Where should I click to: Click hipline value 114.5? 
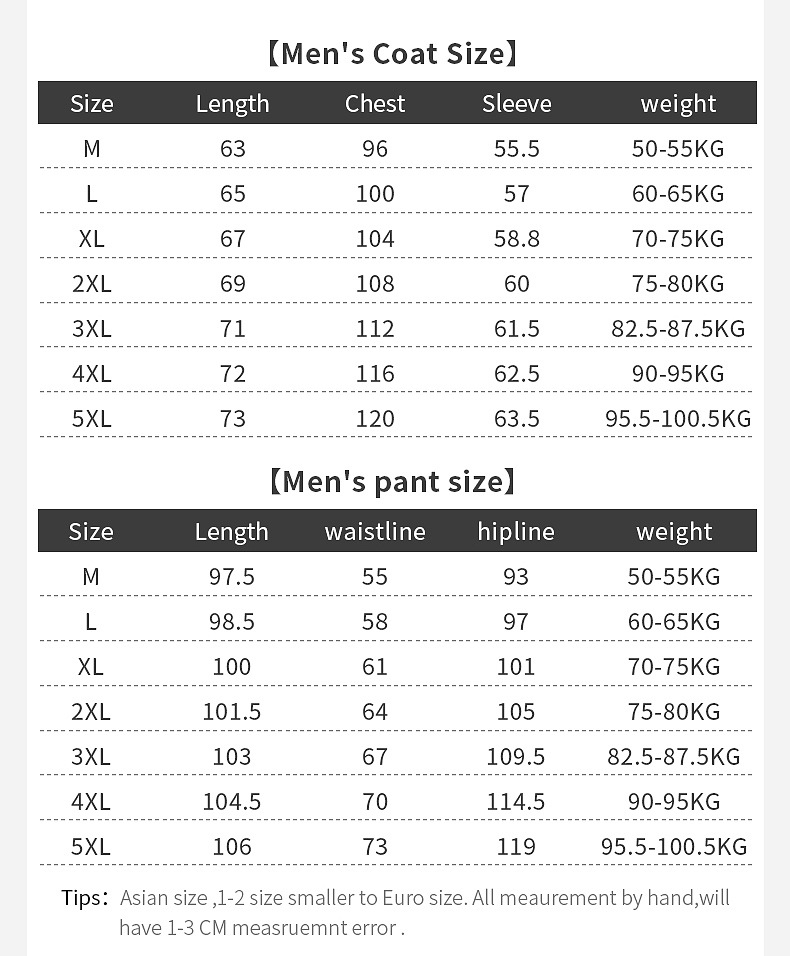coord(515,802)
